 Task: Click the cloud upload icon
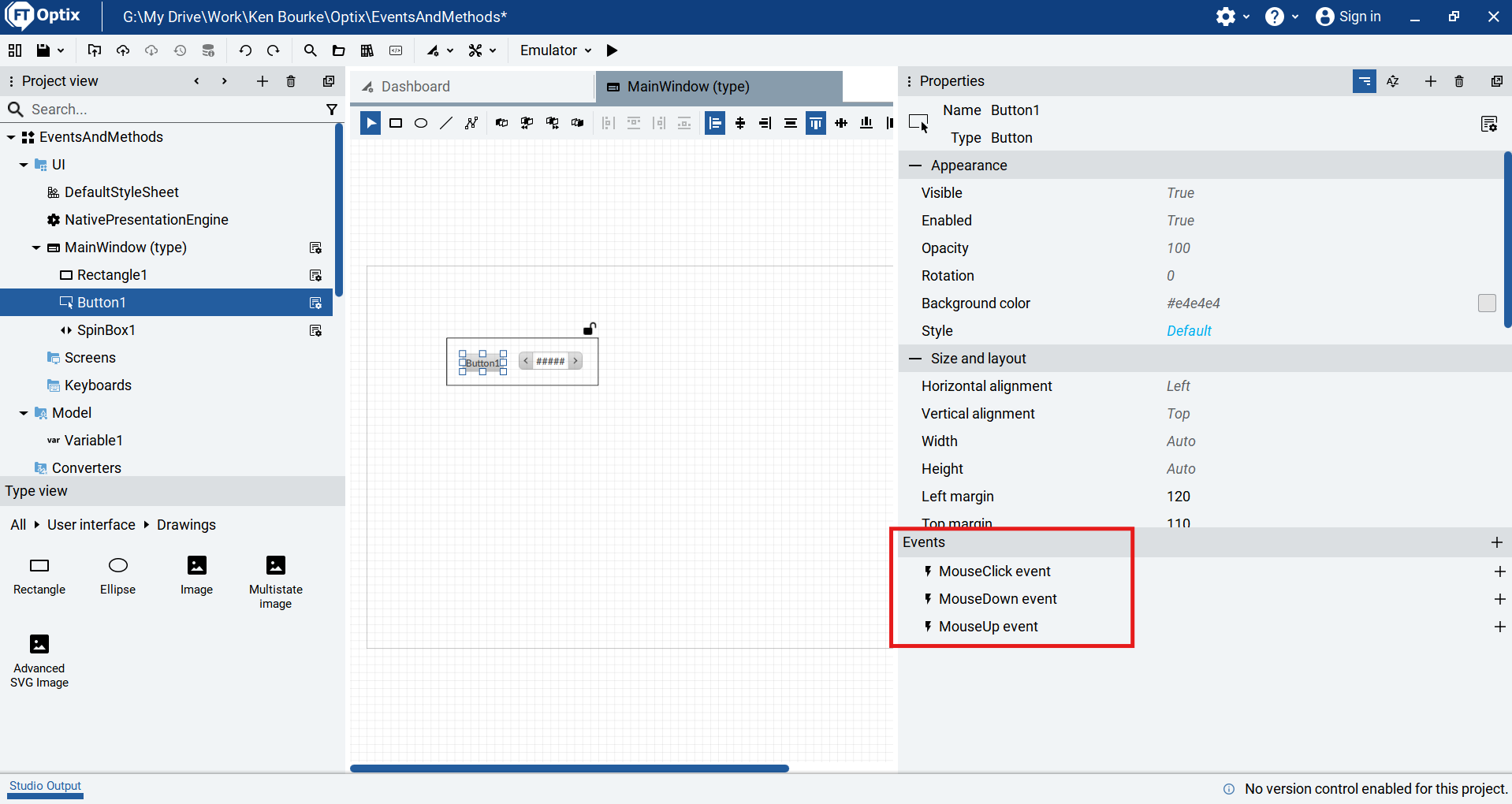coord(123,50)
